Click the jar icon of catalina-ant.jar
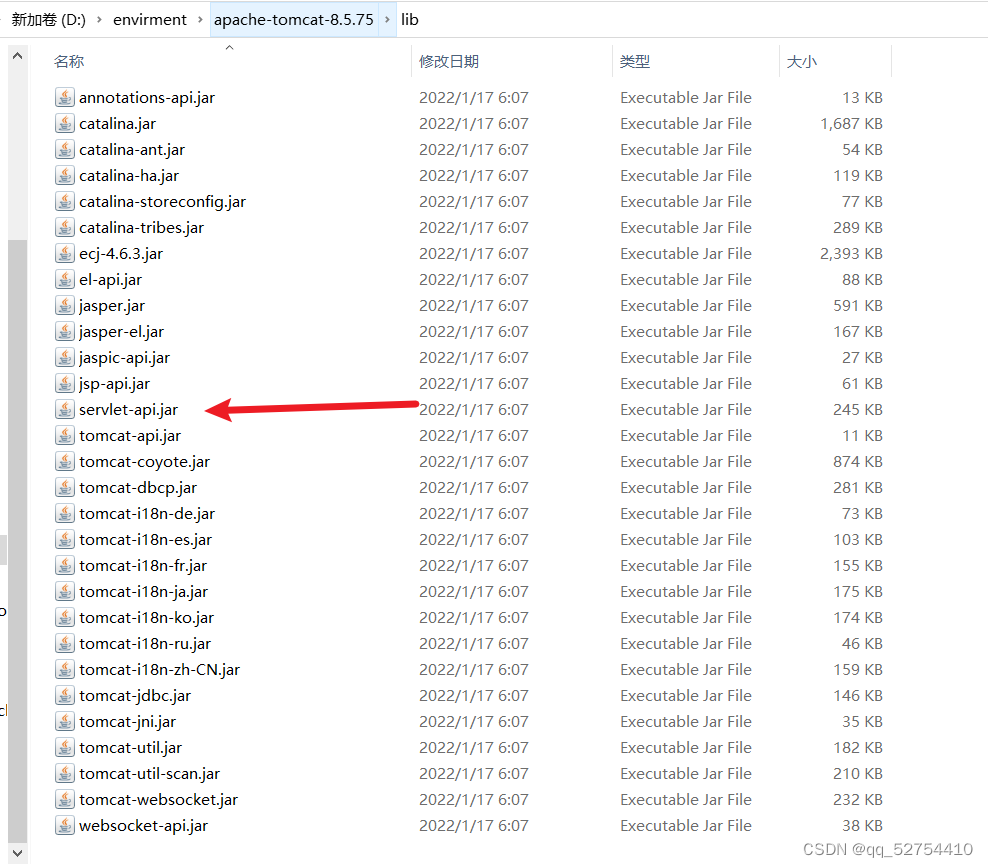988x867 pixels. [x=64, y=149]
